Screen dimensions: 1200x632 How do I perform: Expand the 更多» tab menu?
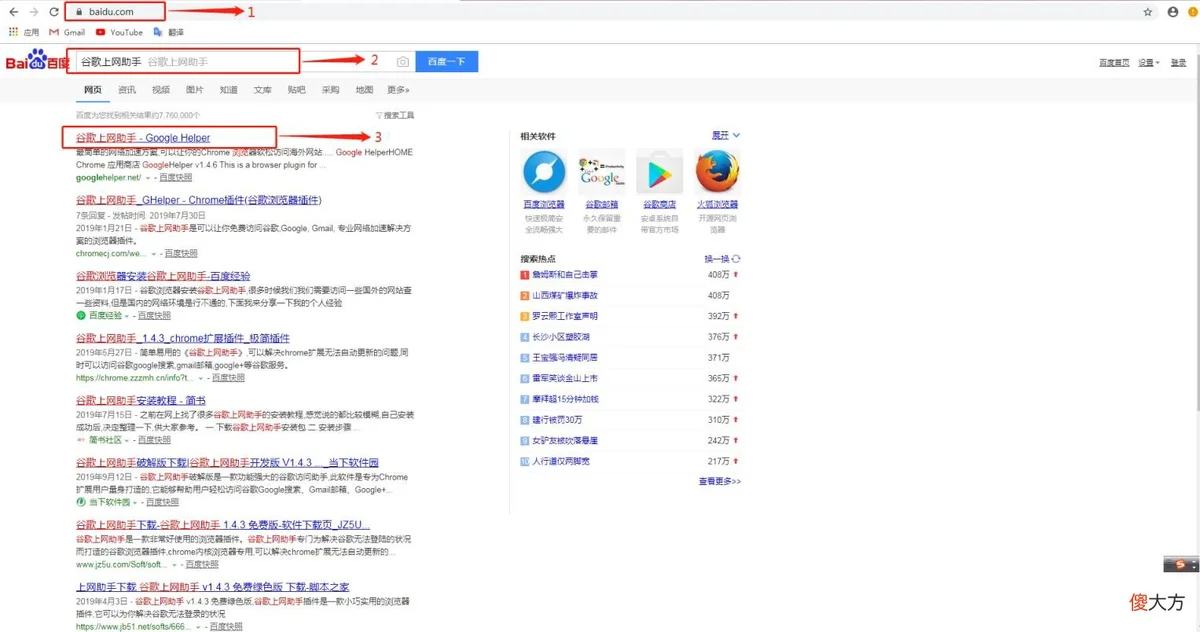(x=399, y=90)
